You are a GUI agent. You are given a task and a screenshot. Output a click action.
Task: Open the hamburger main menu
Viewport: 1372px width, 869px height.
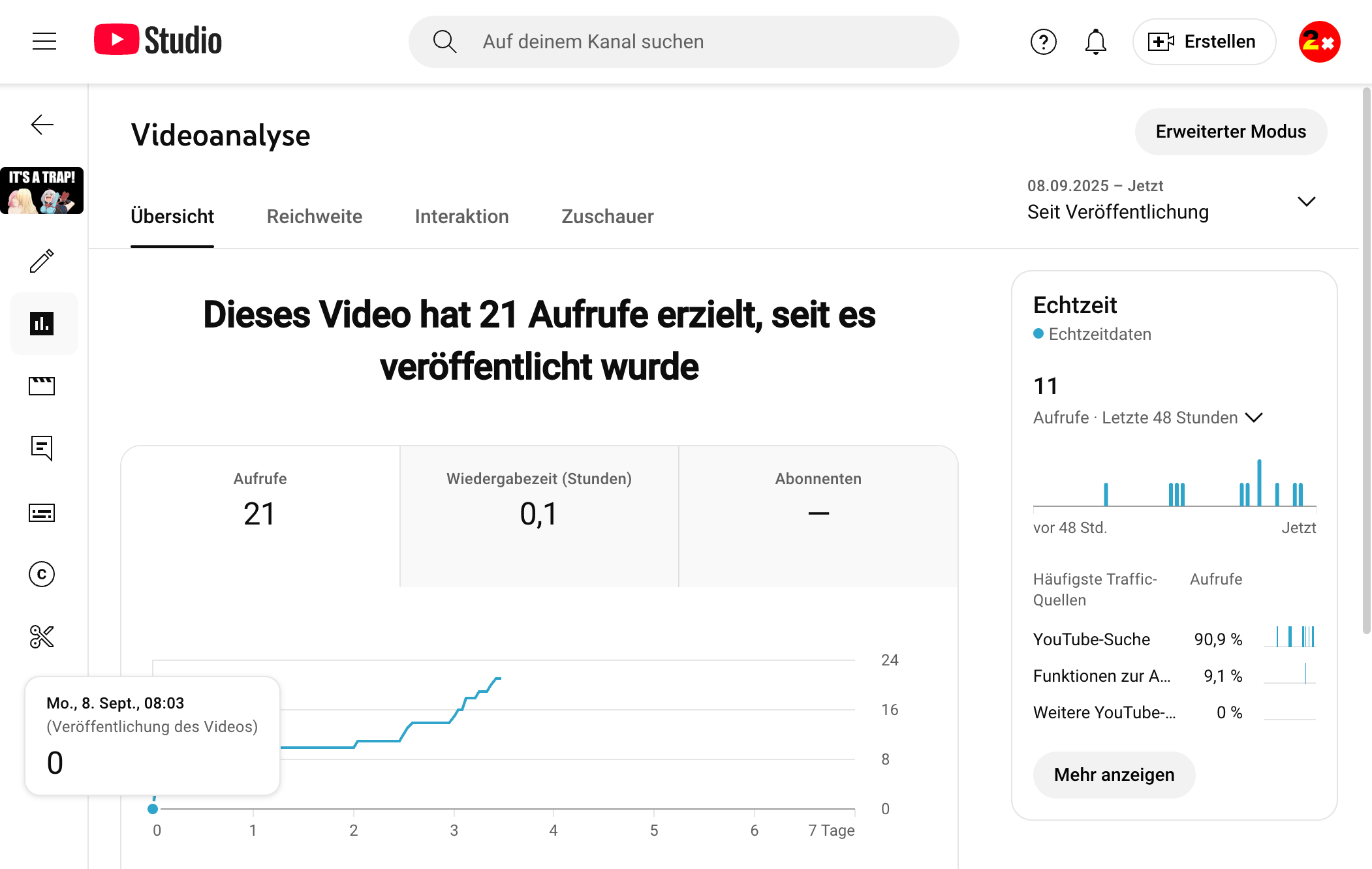tap(44, 41)
